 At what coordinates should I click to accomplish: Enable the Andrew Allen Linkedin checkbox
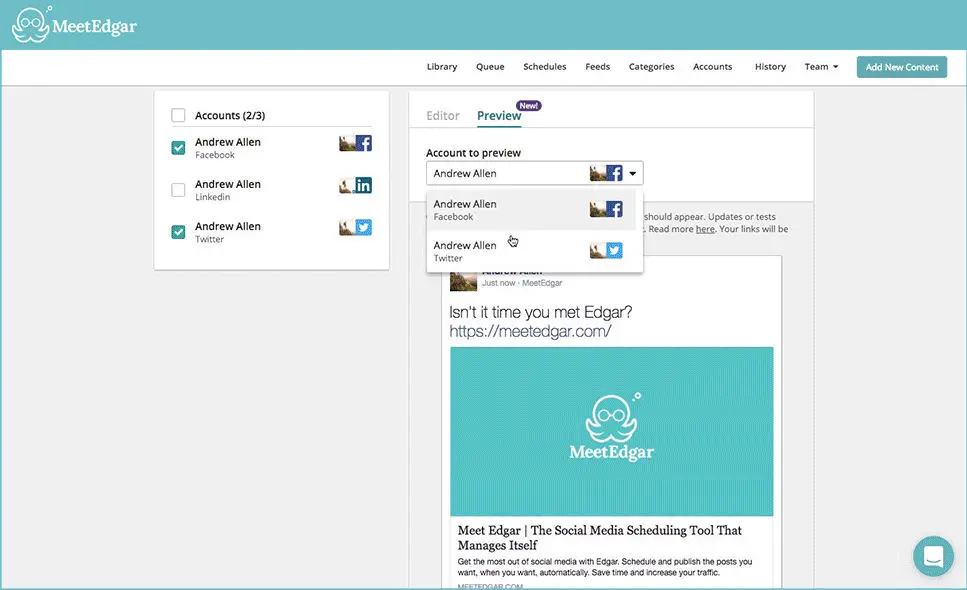point(178,190)
